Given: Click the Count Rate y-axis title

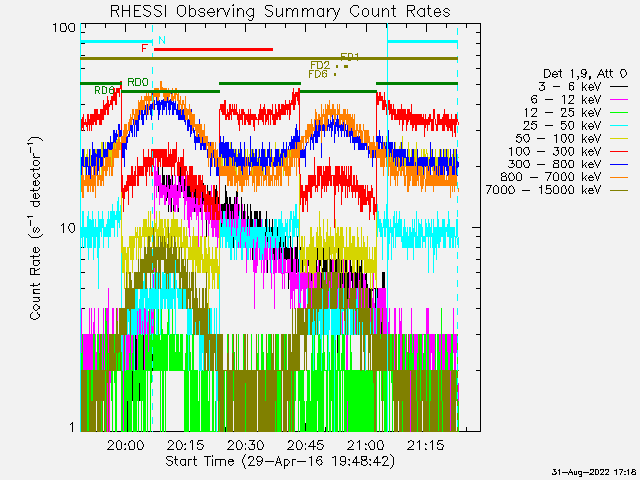Looking at the screenshot, I should coord(36,228).
